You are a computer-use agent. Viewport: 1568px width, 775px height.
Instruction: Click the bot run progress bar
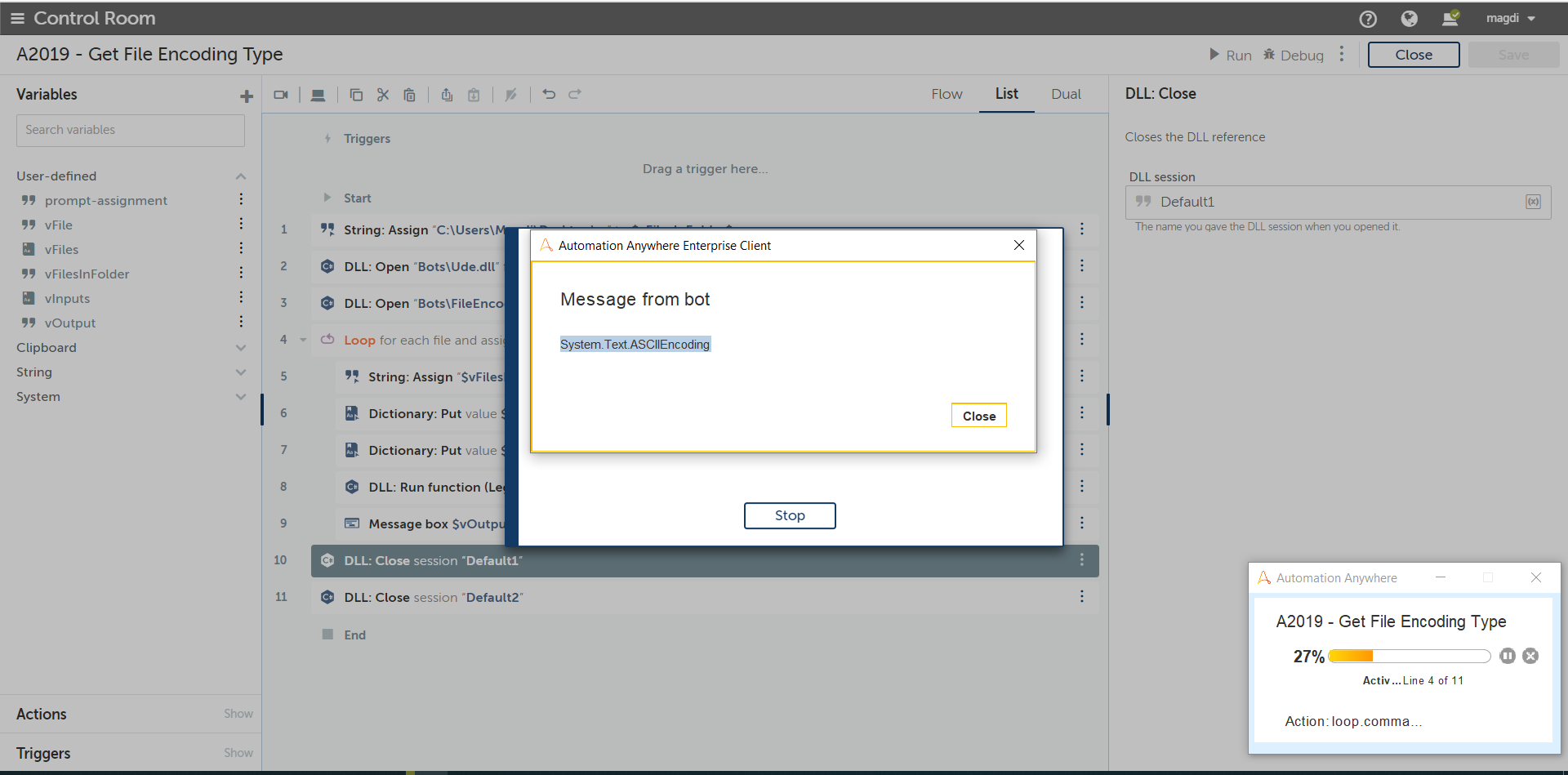(1409, 656)
